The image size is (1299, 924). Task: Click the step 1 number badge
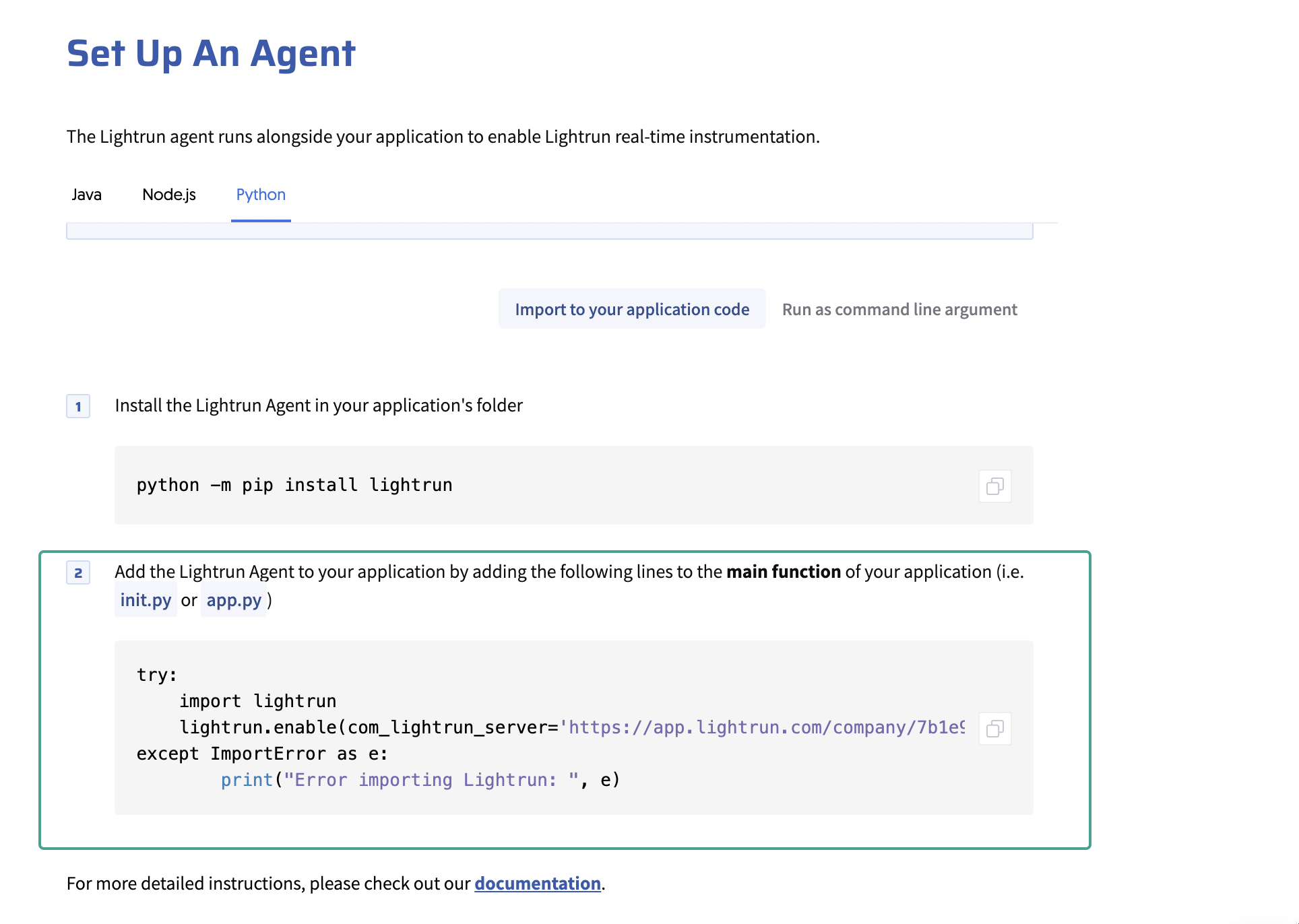pos(78,406)
